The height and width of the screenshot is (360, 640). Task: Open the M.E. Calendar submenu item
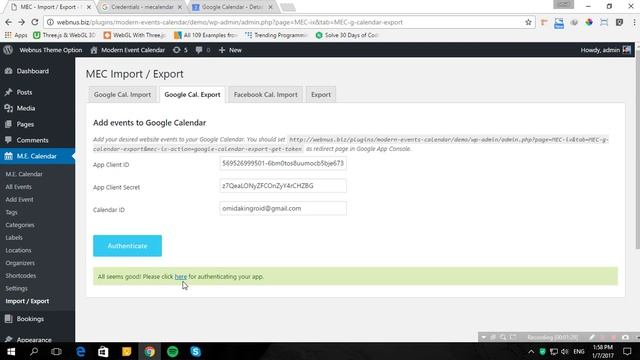click(24, 174)
